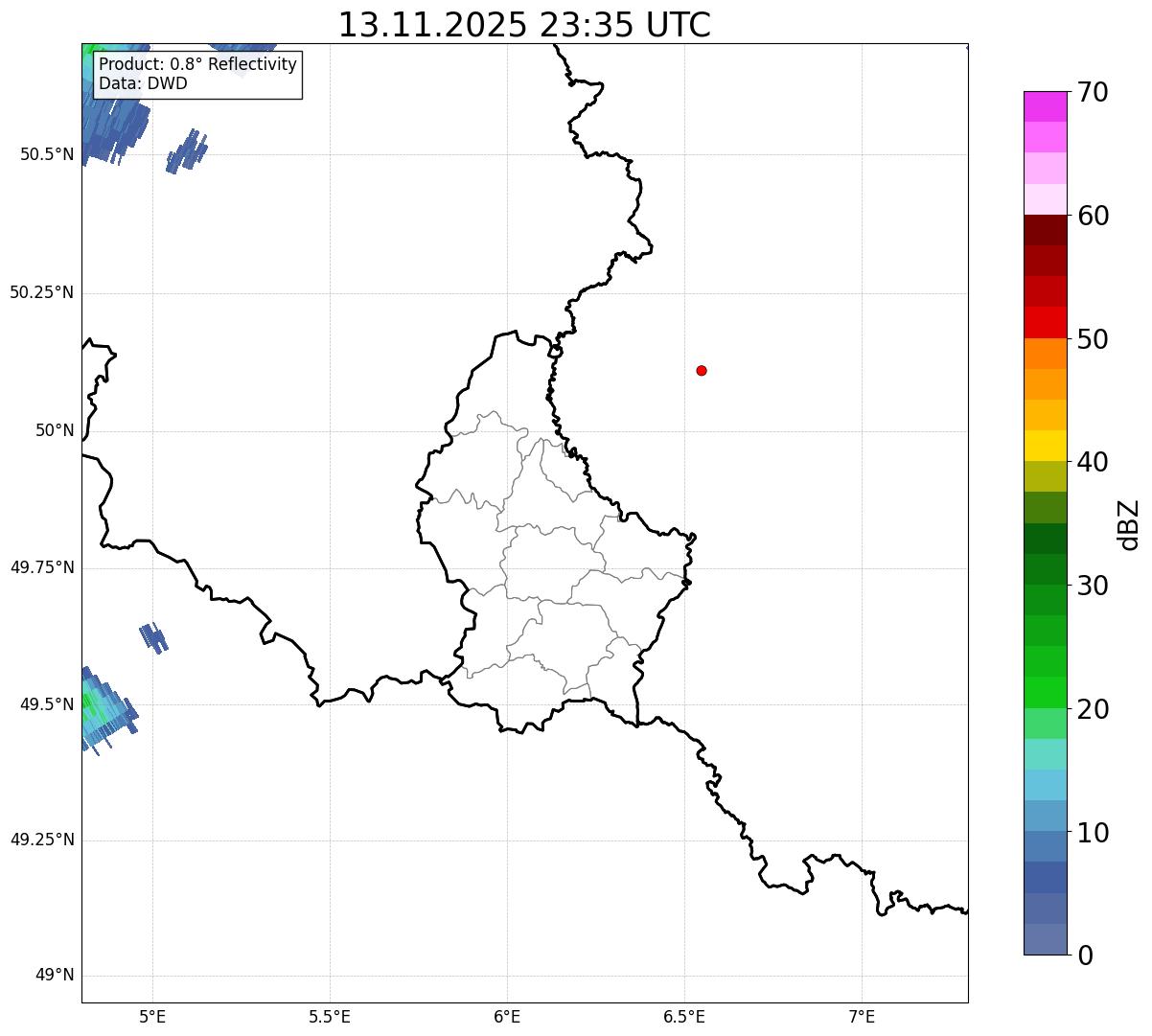This screenshot has width=1152, height=1036.
Task: Click the red station marker dot
Action: point(702,370)
